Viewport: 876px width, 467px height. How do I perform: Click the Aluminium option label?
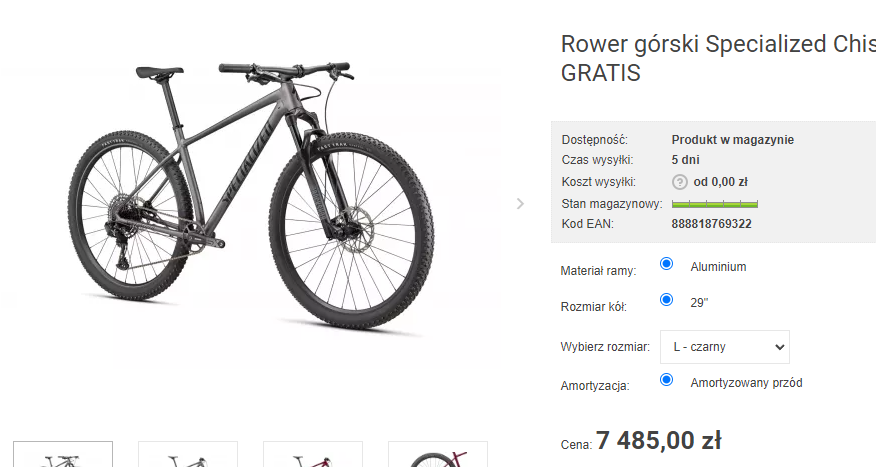click(x=718, y=267)
